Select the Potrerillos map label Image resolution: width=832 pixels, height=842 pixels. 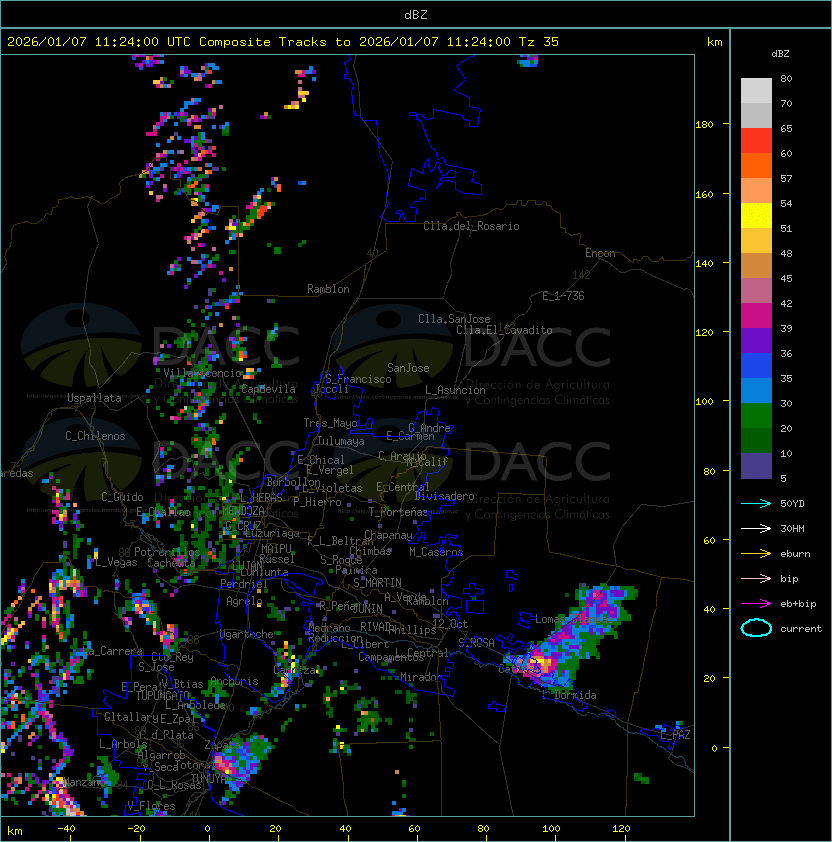click(x=167, y=552)
